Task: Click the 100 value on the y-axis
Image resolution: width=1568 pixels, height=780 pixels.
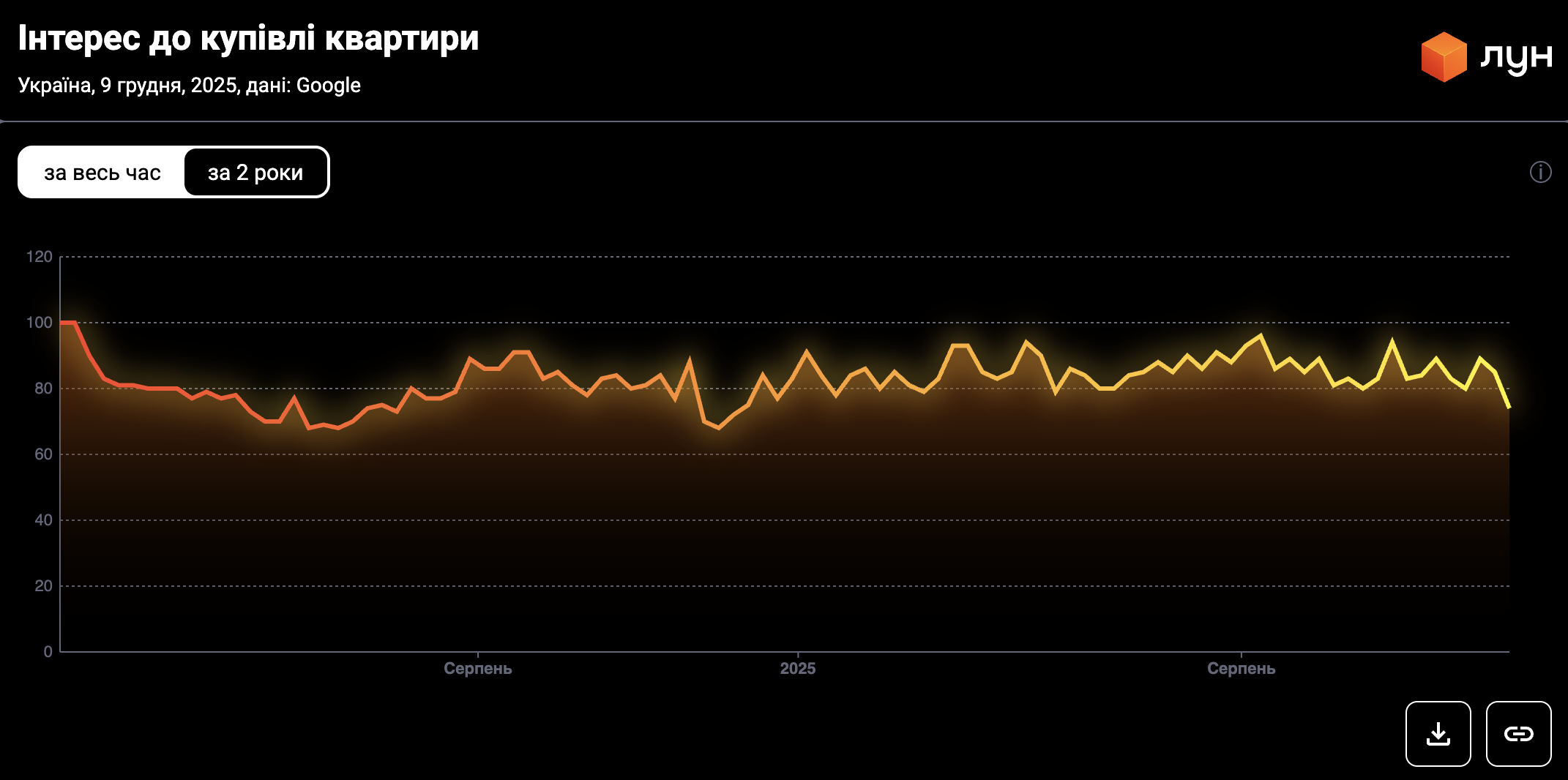Action: [x=40, y=323]
